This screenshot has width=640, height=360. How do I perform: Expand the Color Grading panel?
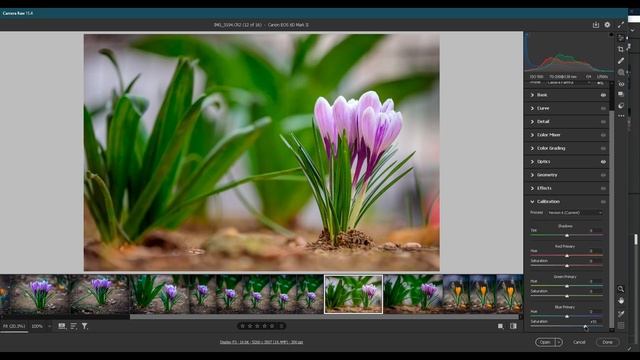(532, 149)
